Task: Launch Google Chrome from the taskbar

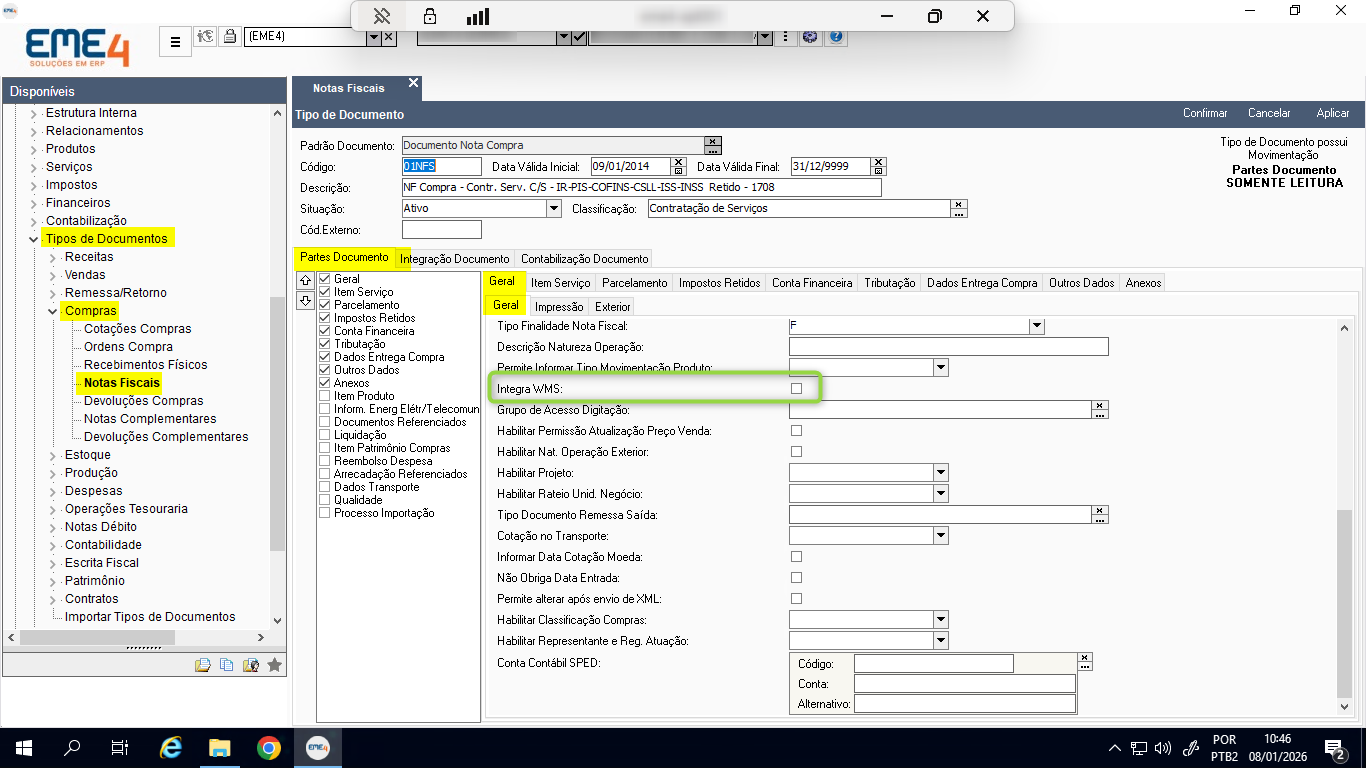Action: coord(268,747)
